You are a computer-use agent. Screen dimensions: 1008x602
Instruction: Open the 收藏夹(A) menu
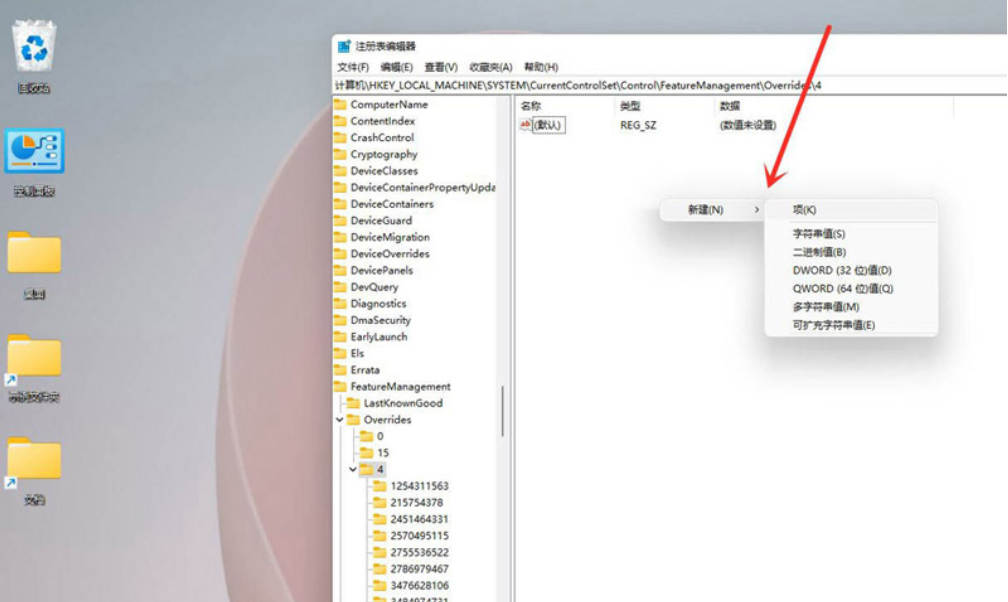pos(491,67)
